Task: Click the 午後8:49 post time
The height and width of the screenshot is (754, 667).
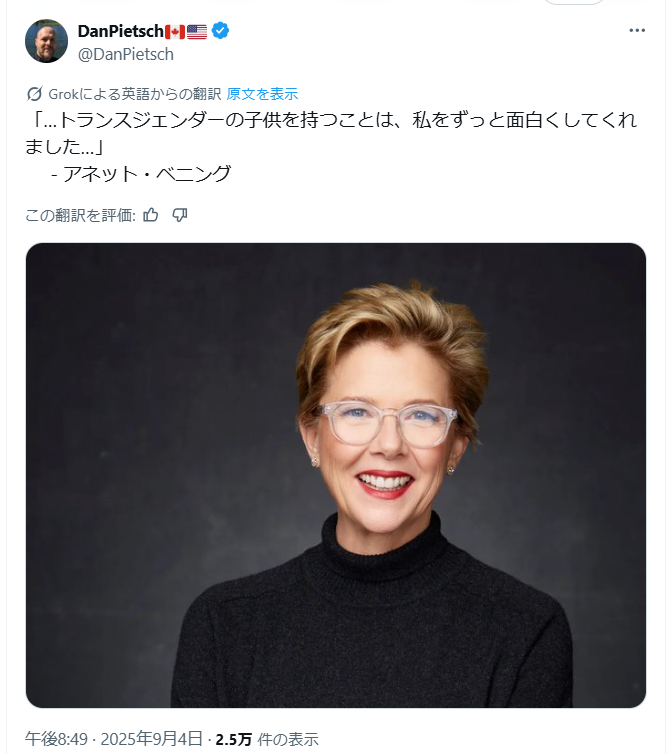Action: click(56, 739)
